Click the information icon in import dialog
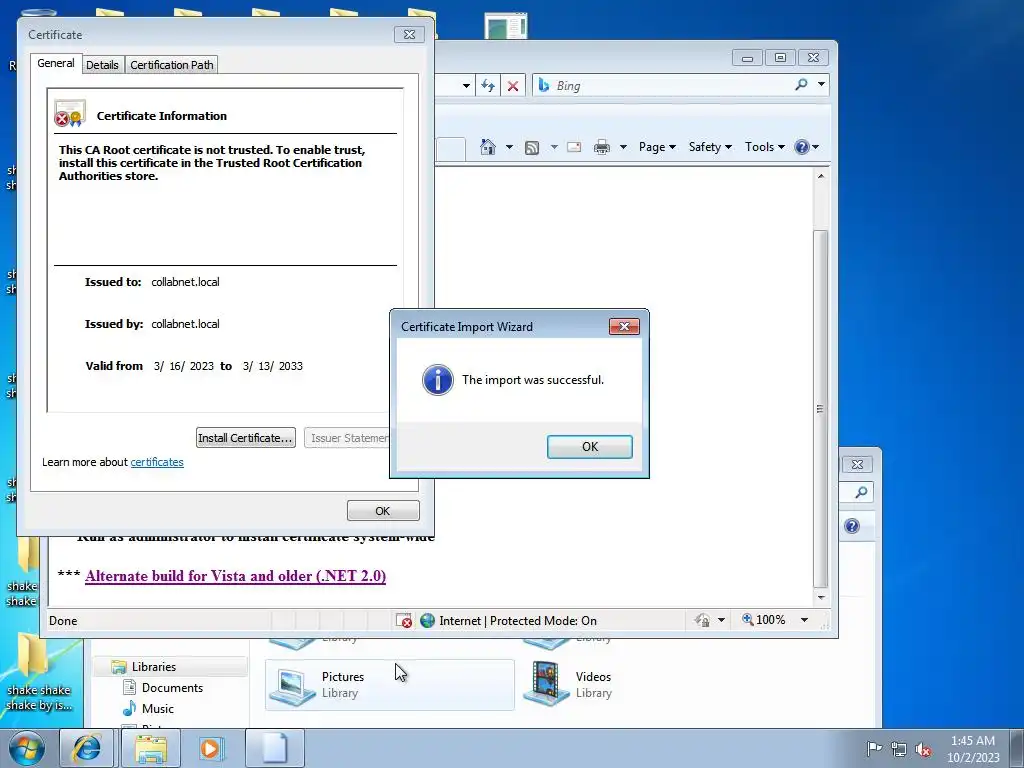The width and height of the screenshot is (1024, 768). point(438,380)
